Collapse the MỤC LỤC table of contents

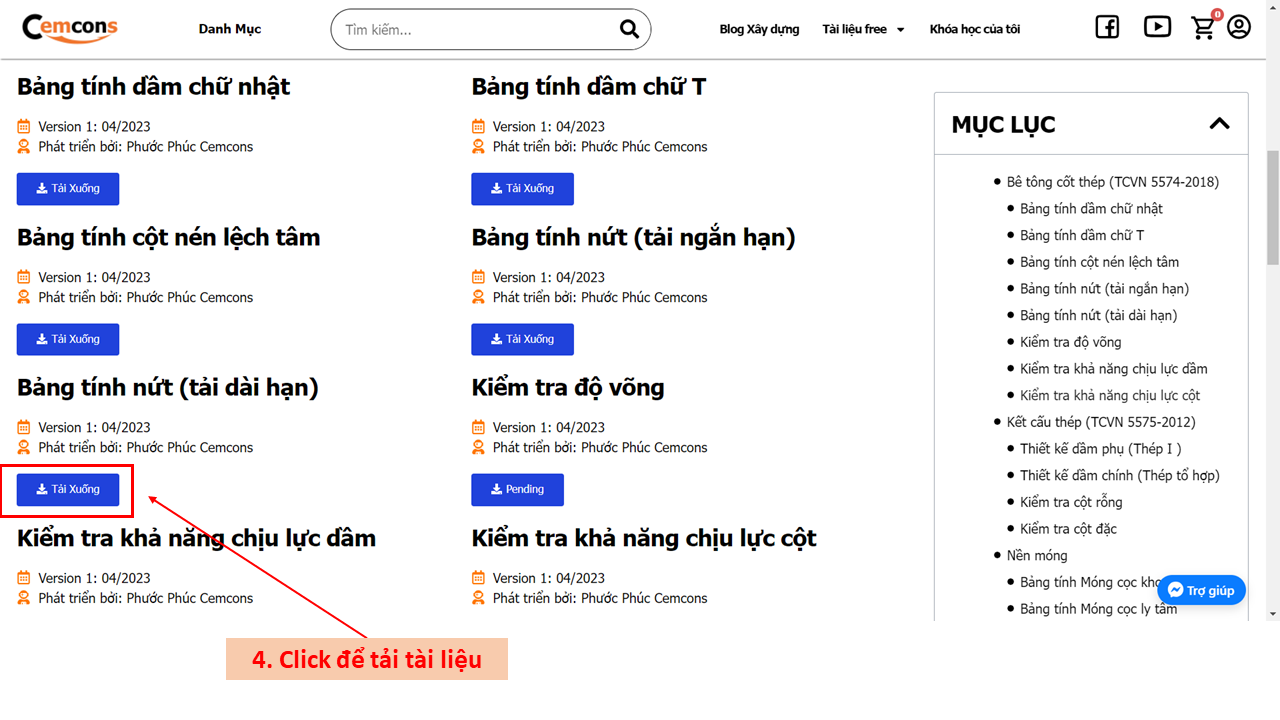pyautogui.click(x=1219, y=124)
